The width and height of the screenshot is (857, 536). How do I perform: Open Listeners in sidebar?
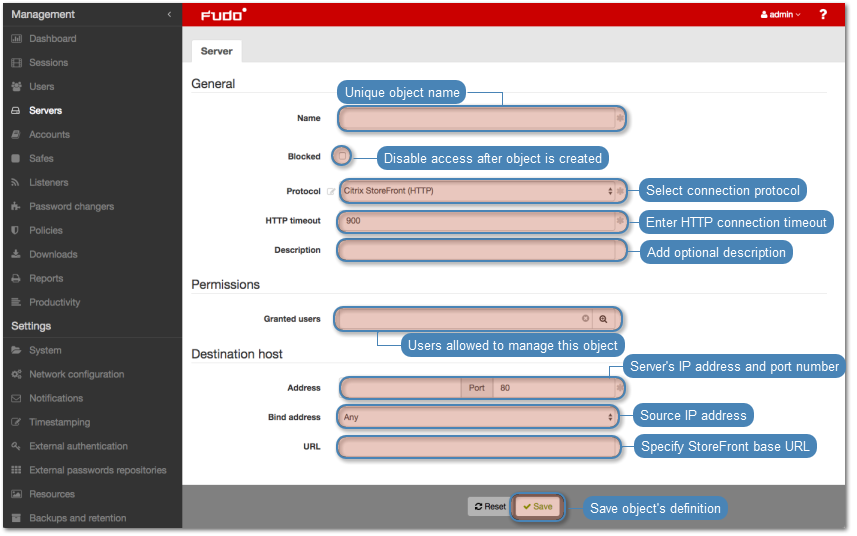(49, 182)
